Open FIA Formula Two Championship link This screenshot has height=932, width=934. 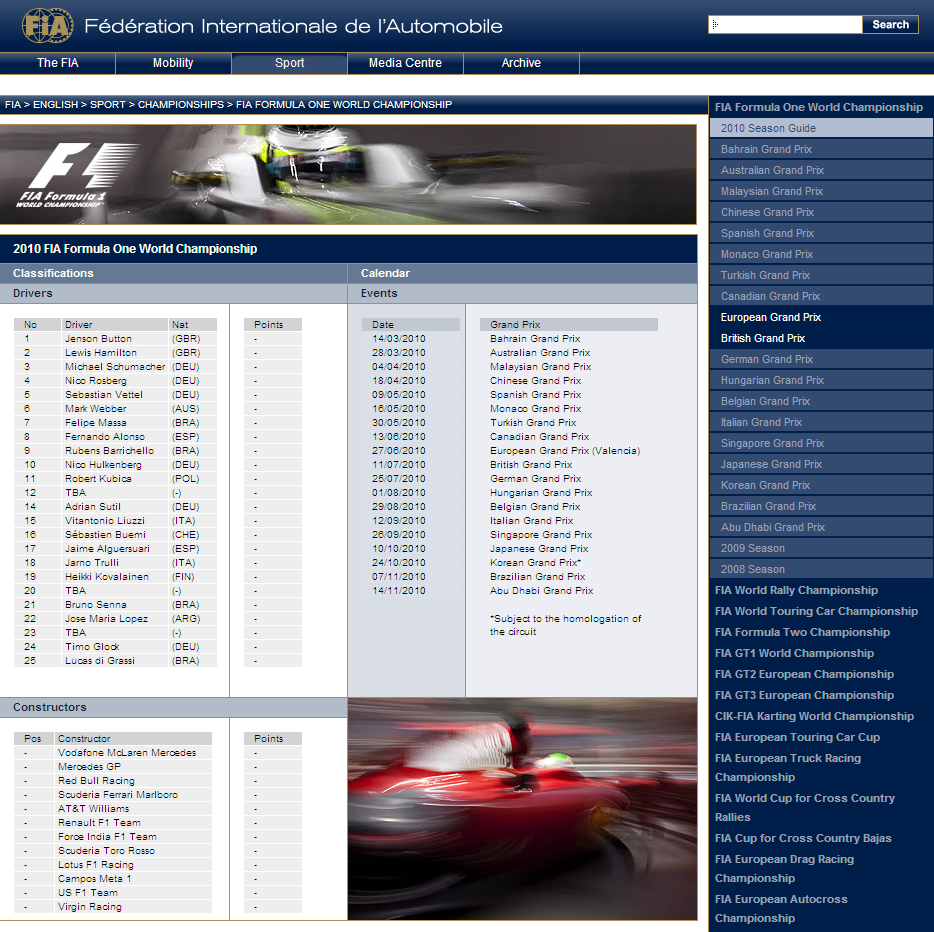pos(802,632)
